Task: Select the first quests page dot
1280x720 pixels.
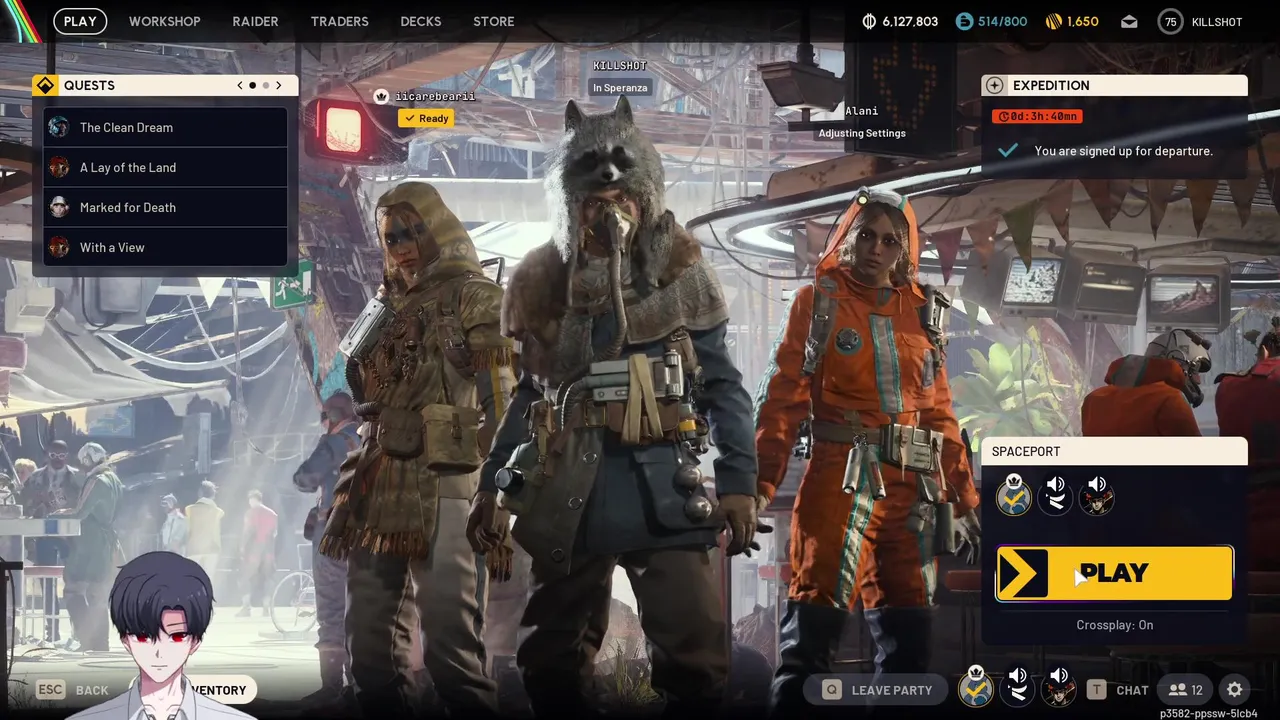Action: coord(252,85)
